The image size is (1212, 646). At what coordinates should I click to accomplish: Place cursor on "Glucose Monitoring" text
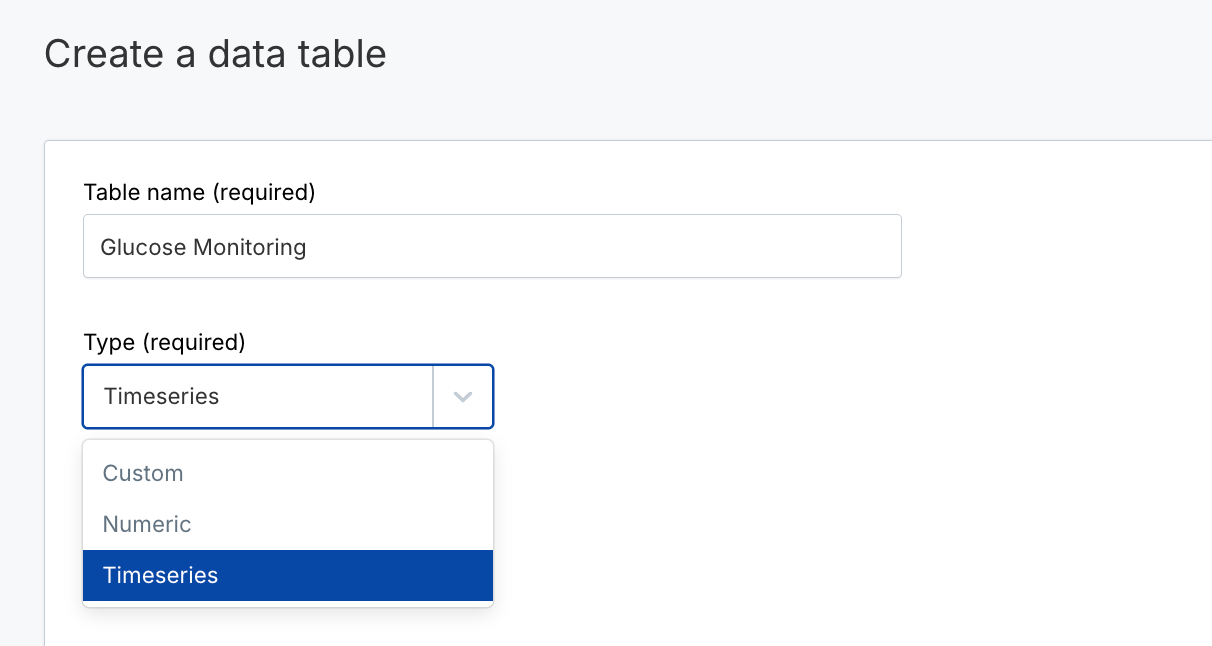point(203,246)
